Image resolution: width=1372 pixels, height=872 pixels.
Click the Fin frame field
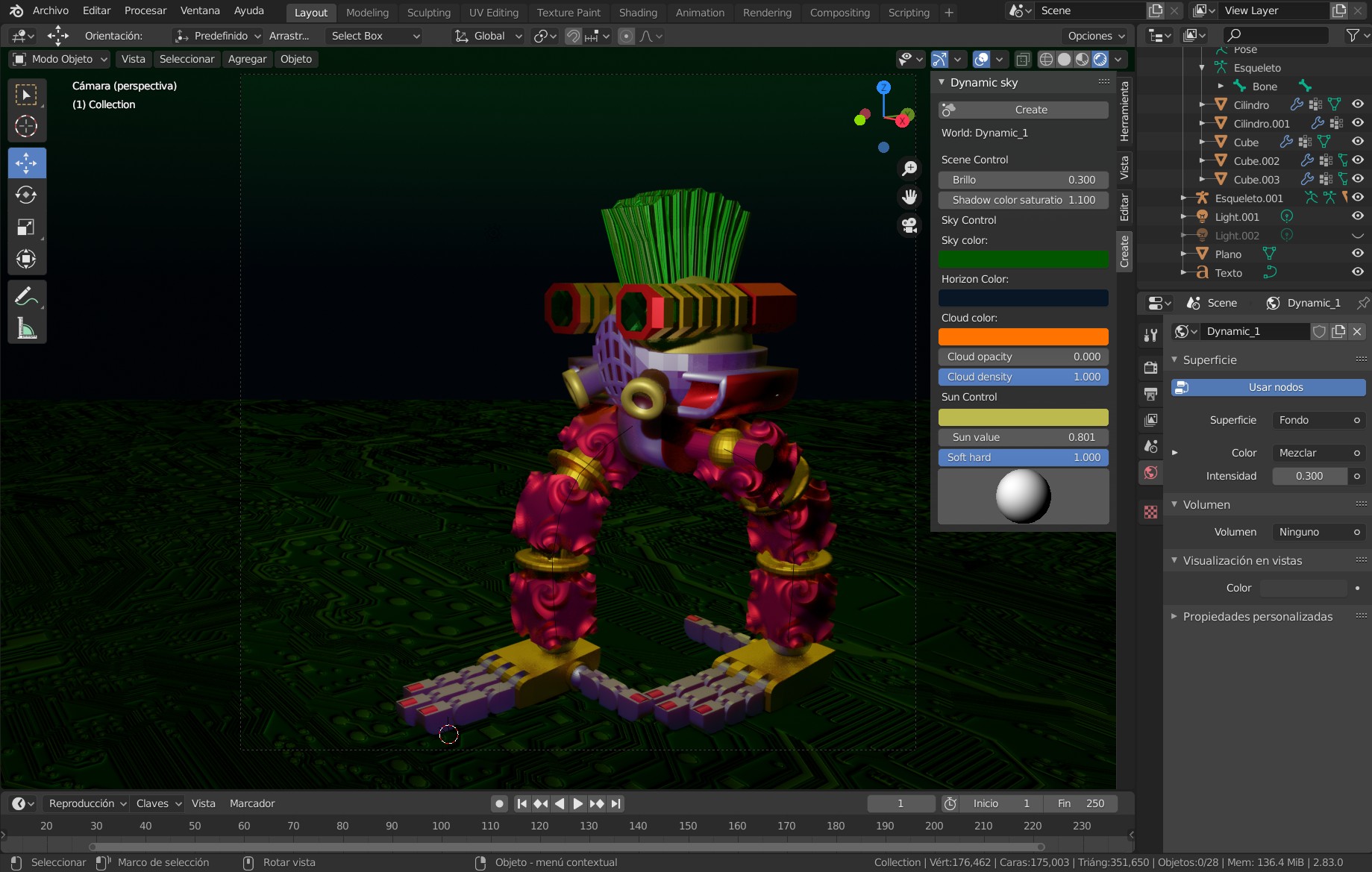coord(1080,803)
